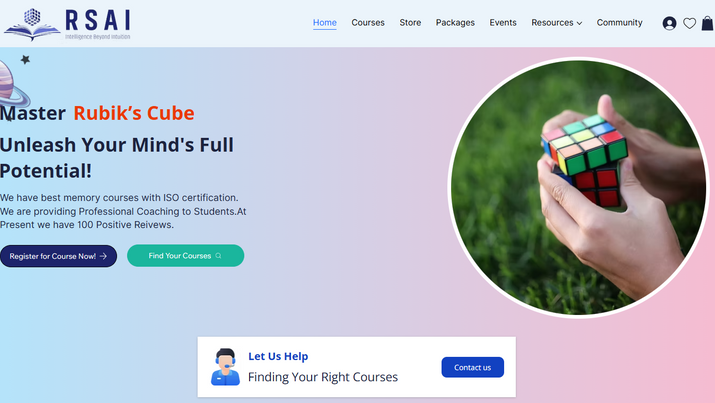Click the Rubik's cube circular photo
The image size is (715, 403).
578,187
